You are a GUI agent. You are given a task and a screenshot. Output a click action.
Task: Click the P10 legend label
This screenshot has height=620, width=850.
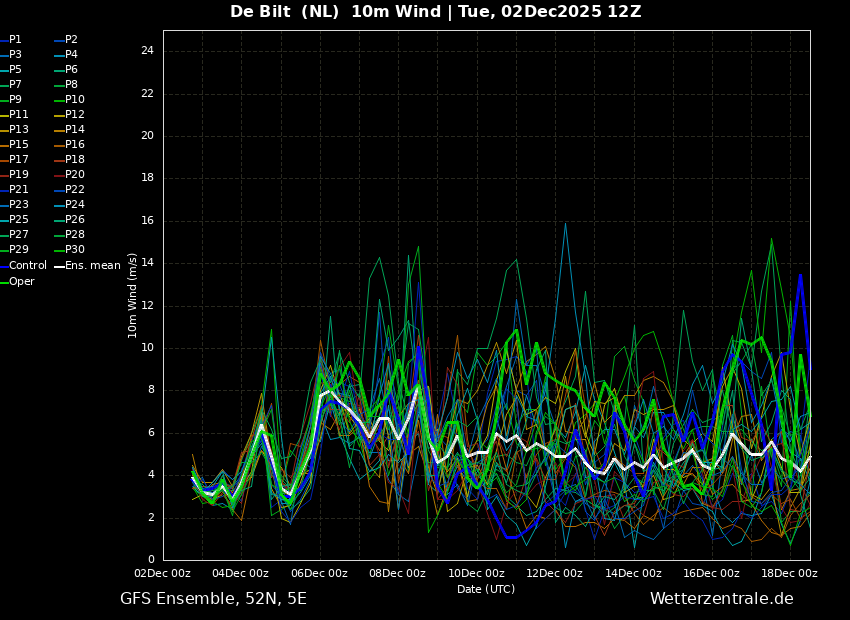point(75,100)
